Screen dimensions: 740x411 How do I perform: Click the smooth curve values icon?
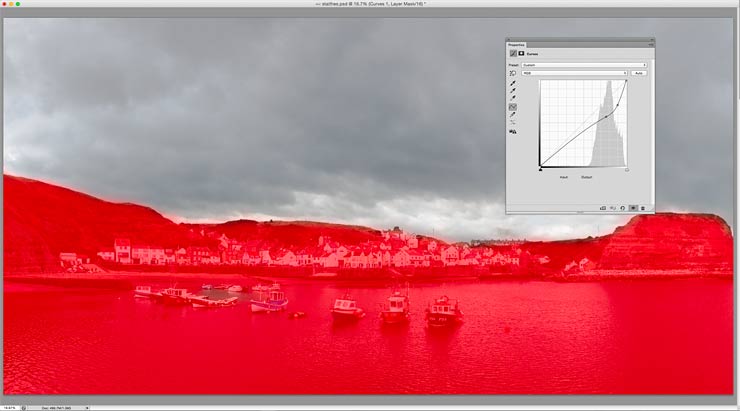(513, 123)
